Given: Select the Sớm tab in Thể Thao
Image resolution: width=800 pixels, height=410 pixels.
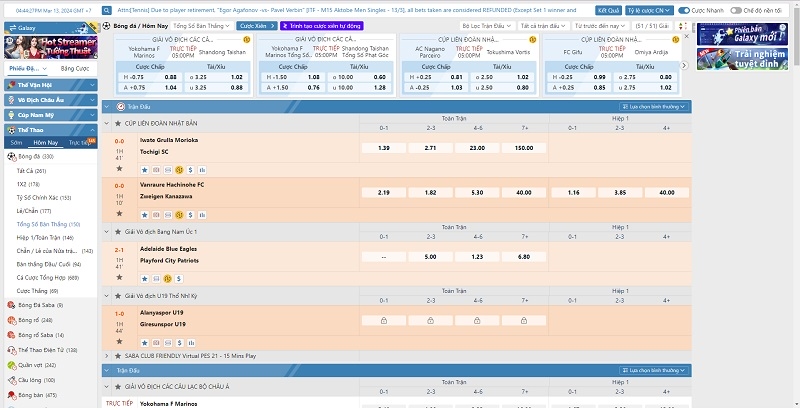Looking at the screenshot, I should (17, 142).
